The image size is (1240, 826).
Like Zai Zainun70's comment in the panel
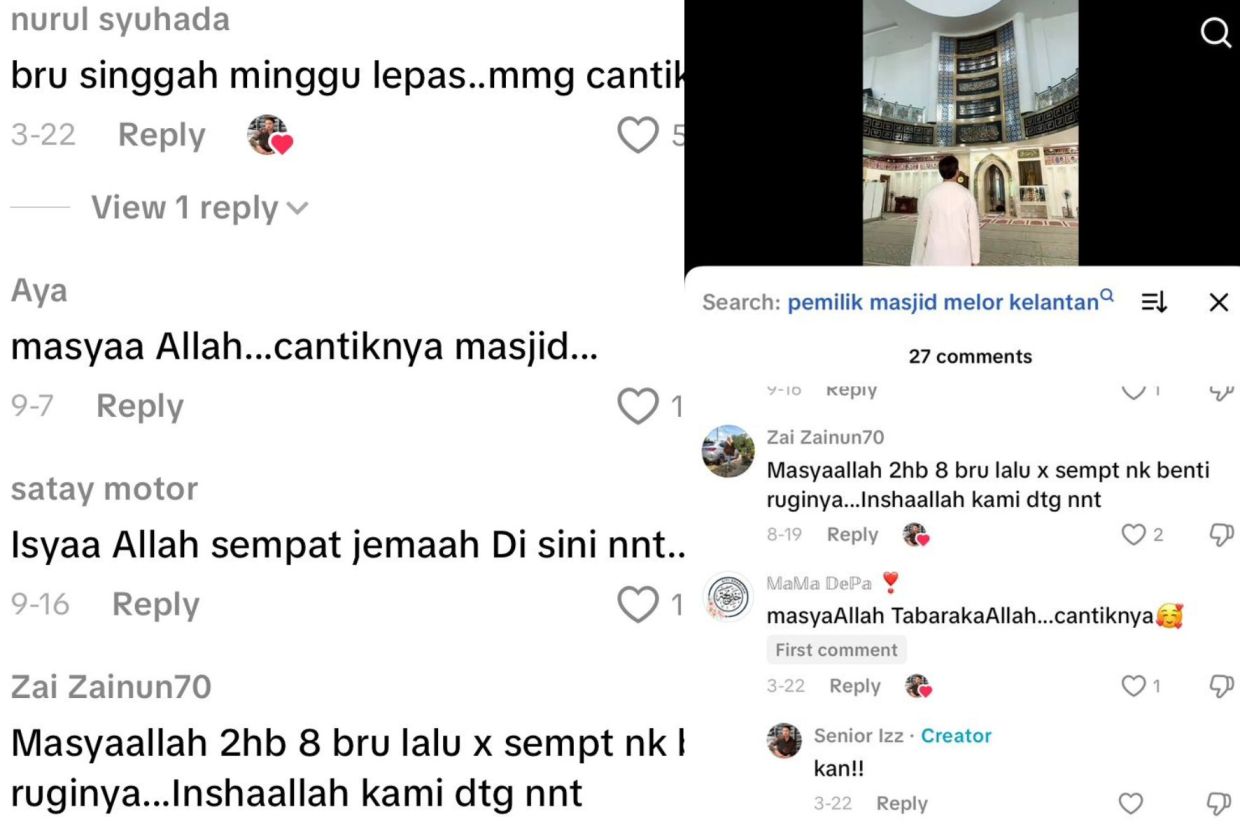point(1133,535)
